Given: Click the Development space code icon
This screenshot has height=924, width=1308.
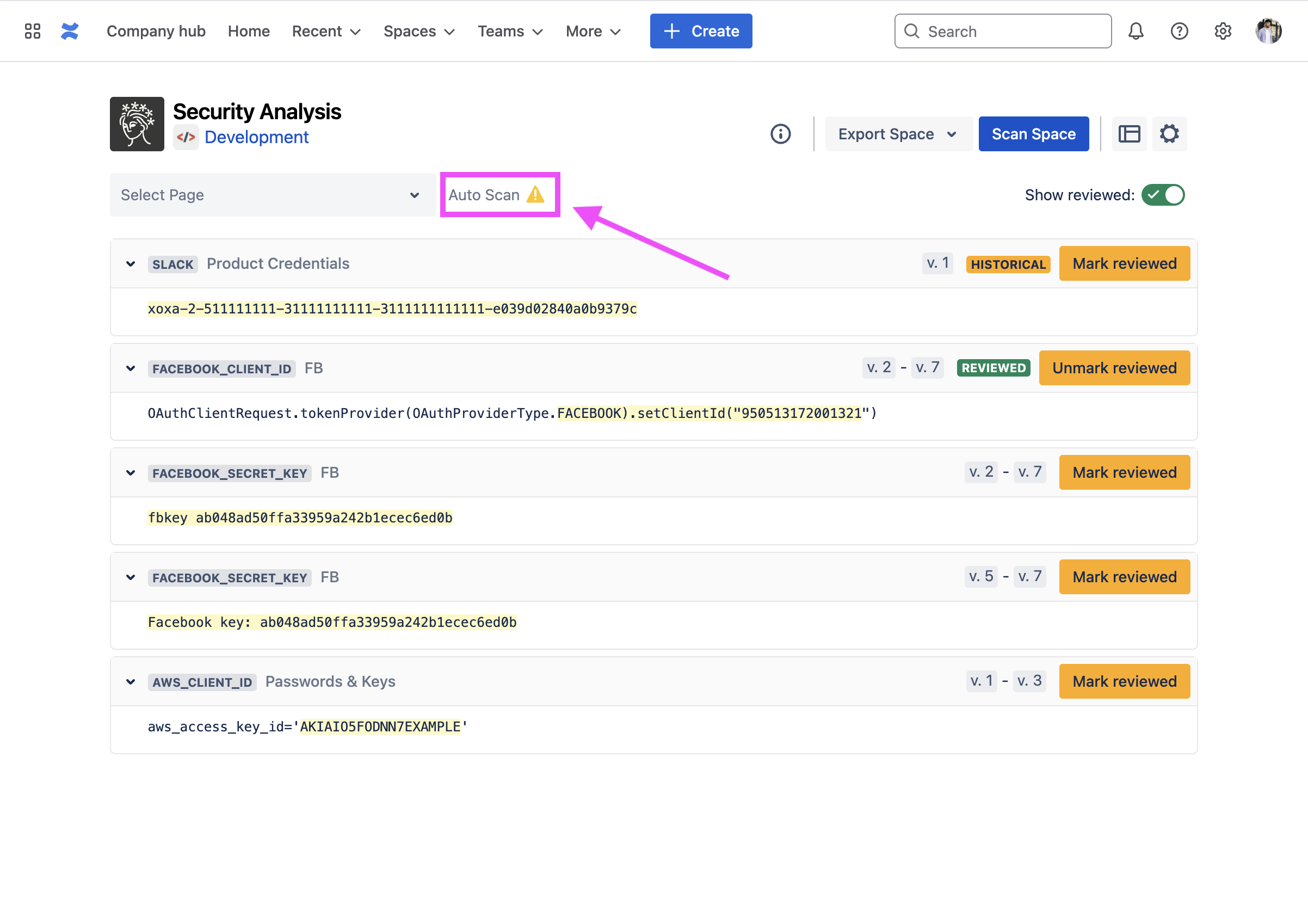Looking at the screenshot, I should coord(186,137).
